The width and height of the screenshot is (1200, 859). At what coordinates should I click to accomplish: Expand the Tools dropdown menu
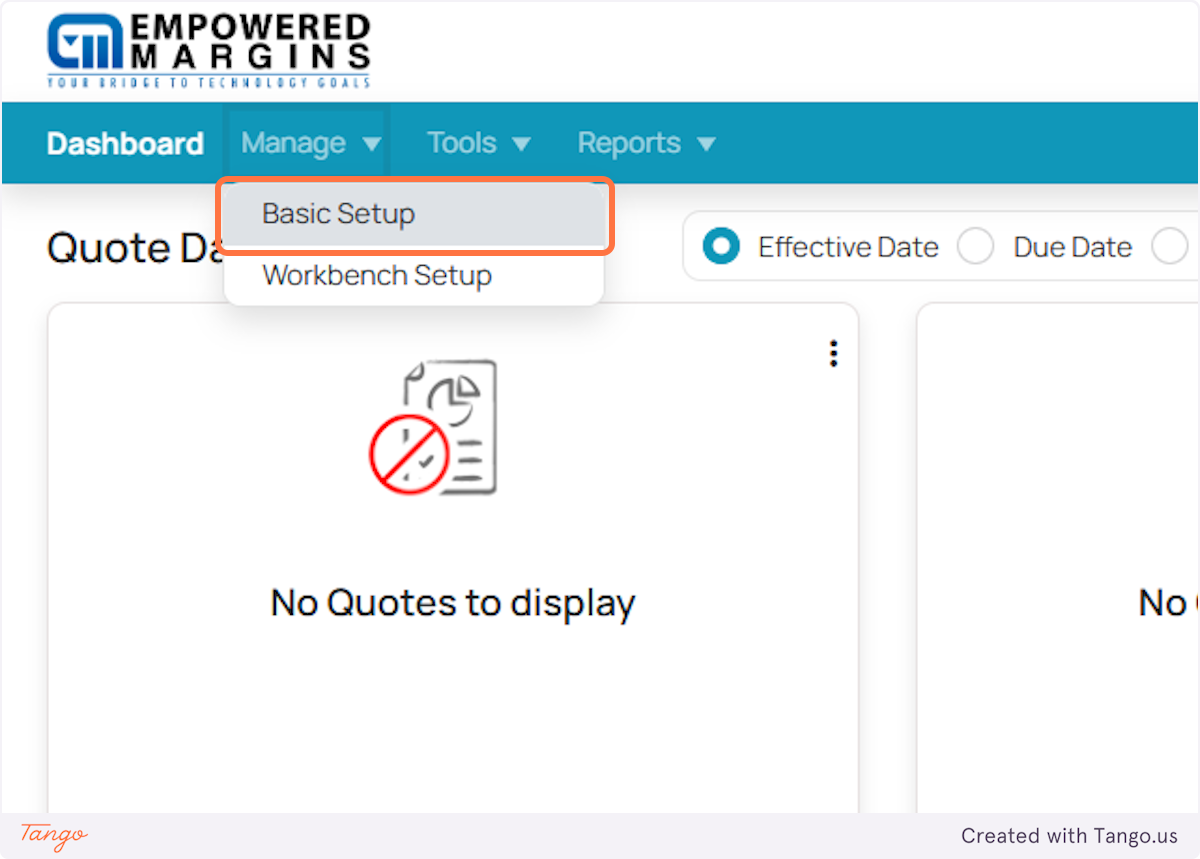(462, 142)
